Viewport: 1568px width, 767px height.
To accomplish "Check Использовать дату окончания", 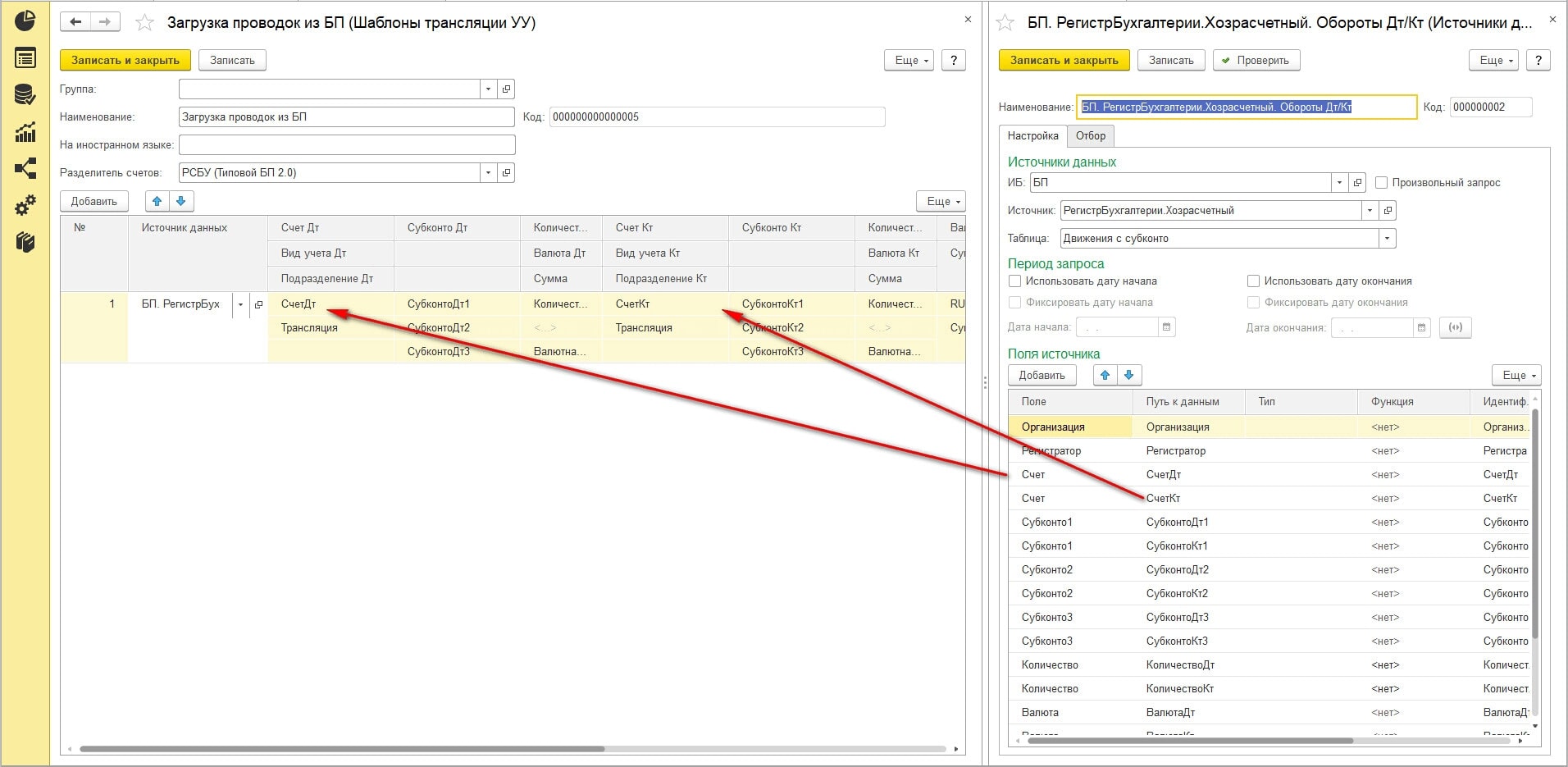I will click(x=1253, y=281).
